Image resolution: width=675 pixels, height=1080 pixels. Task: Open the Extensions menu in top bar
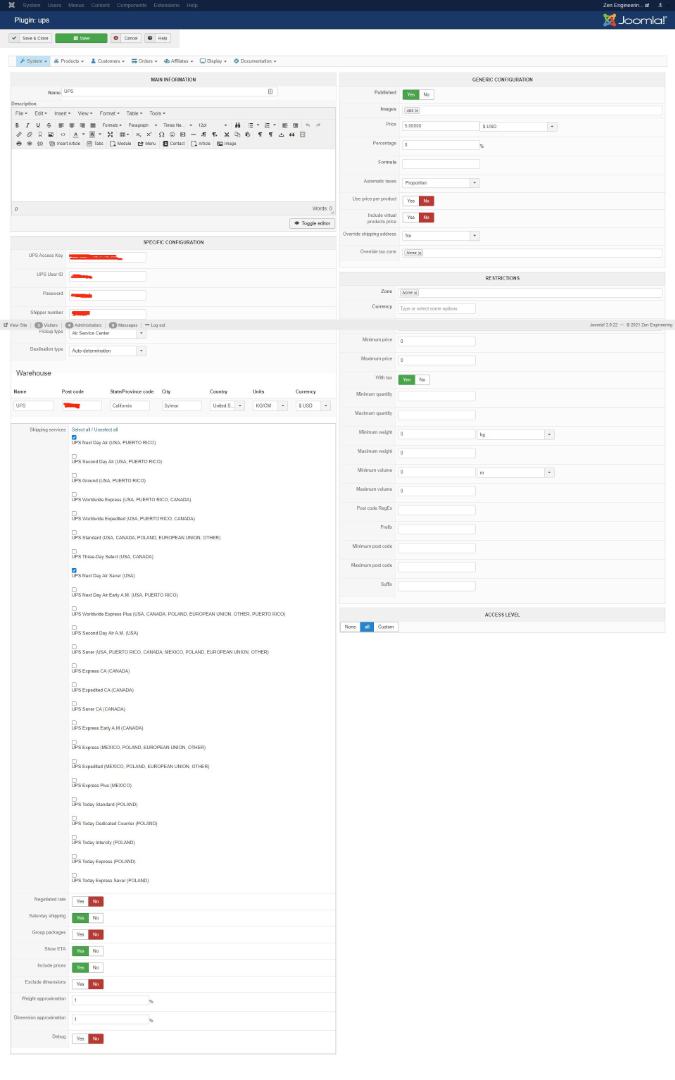pos(167,5)
